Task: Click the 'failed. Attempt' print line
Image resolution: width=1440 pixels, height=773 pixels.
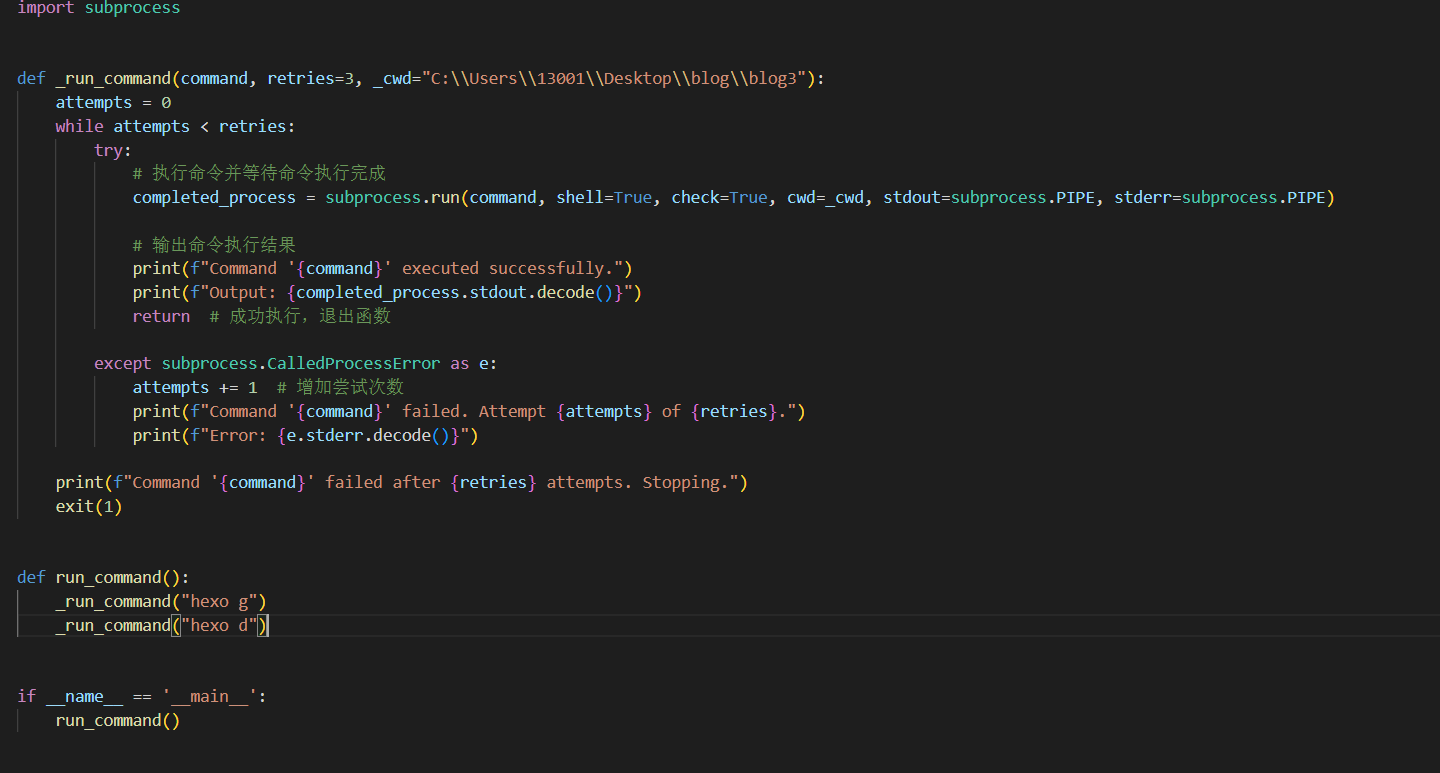Action: click(469, 411)
